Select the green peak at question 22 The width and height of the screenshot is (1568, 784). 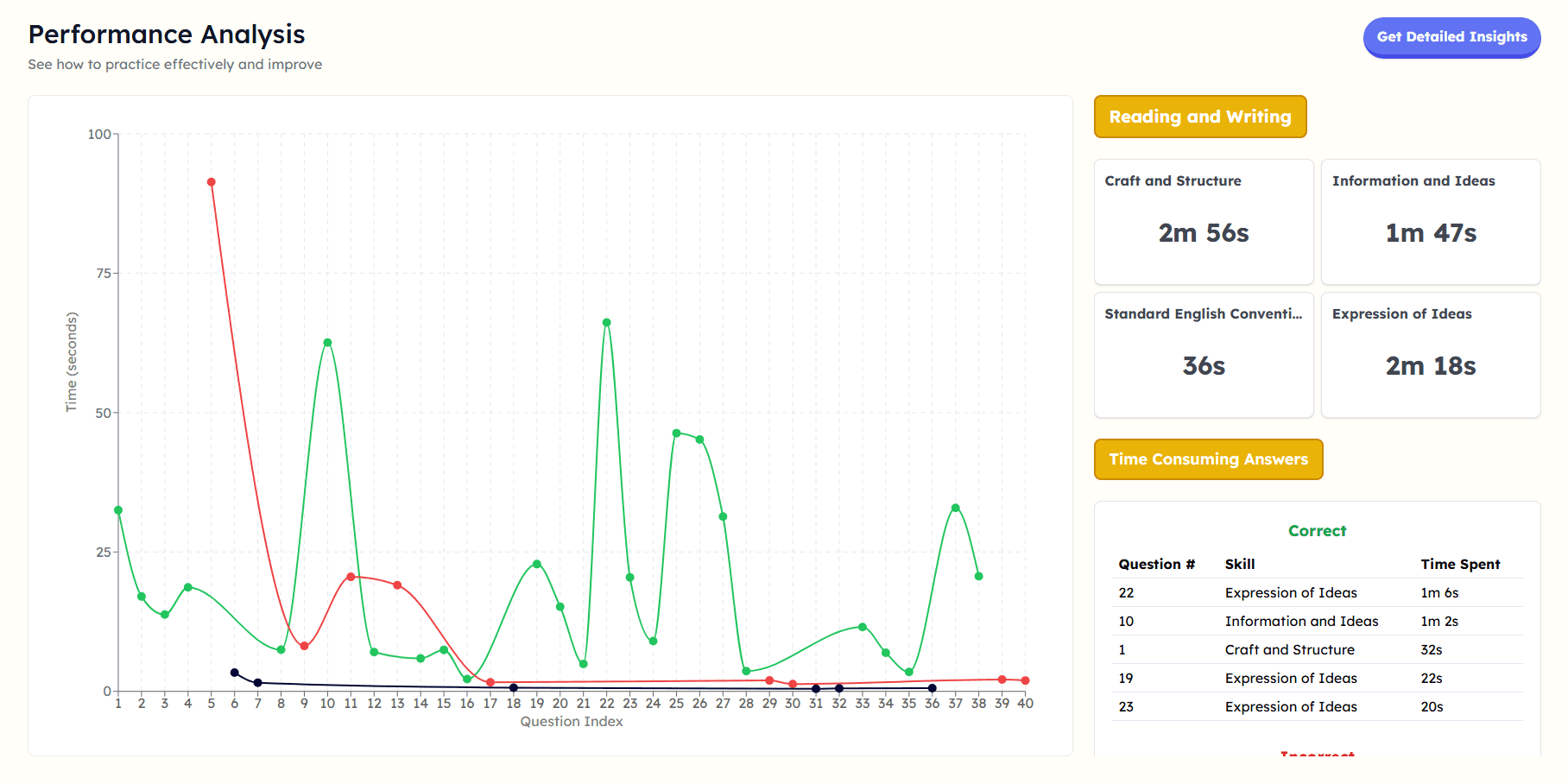pos(605,322)
